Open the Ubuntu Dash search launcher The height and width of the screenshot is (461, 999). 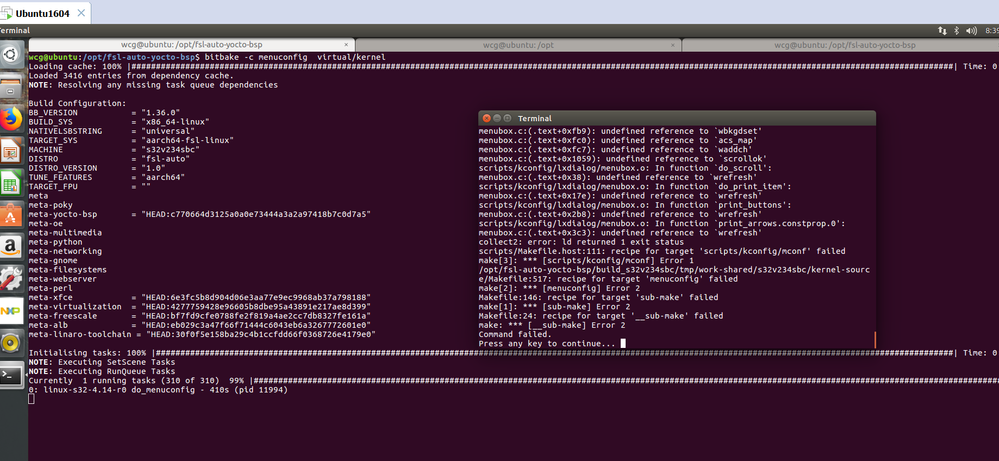tap(11, 54)
